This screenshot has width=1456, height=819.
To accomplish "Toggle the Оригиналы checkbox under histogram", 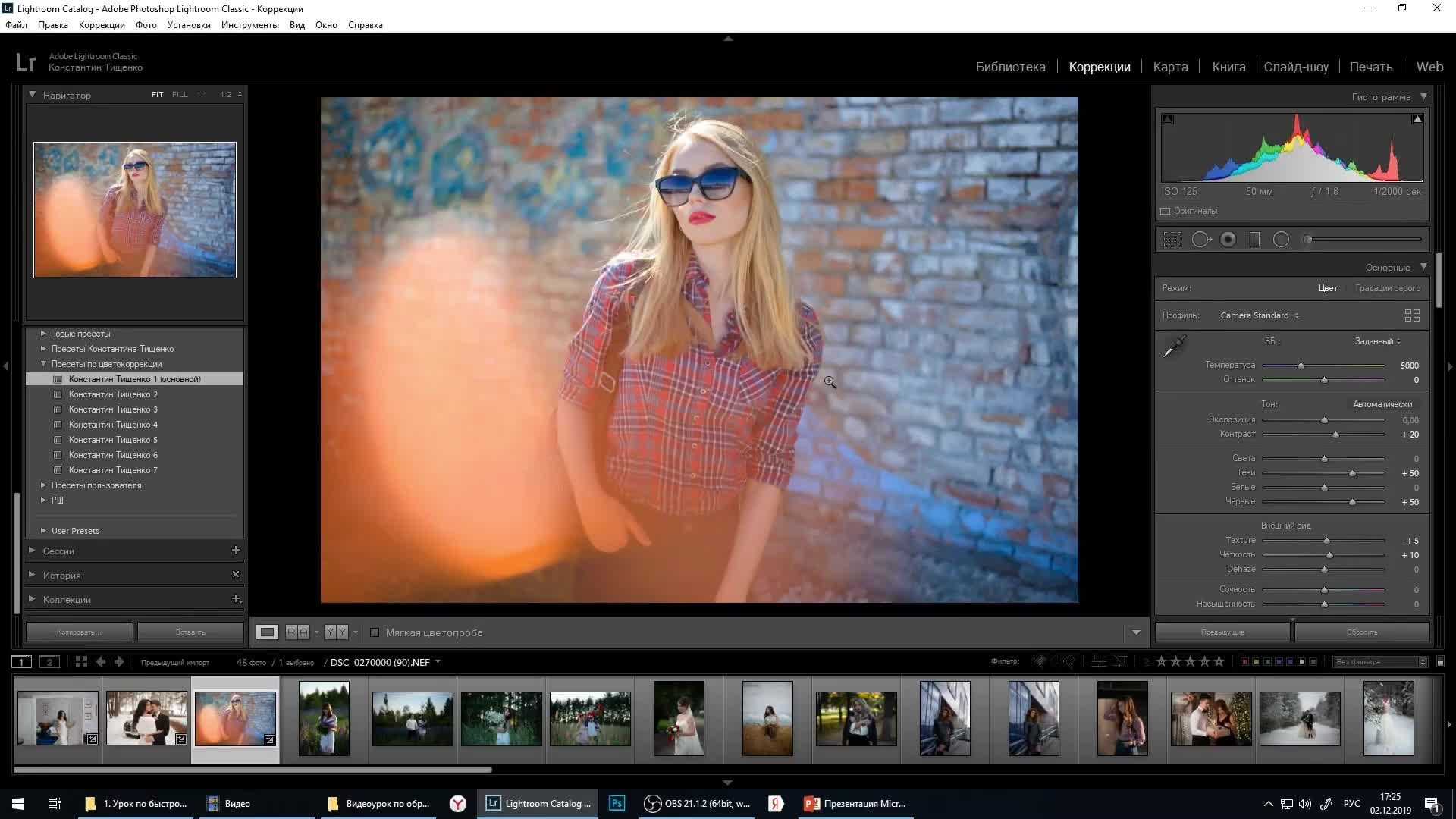I will click(x=1166, y=212).
